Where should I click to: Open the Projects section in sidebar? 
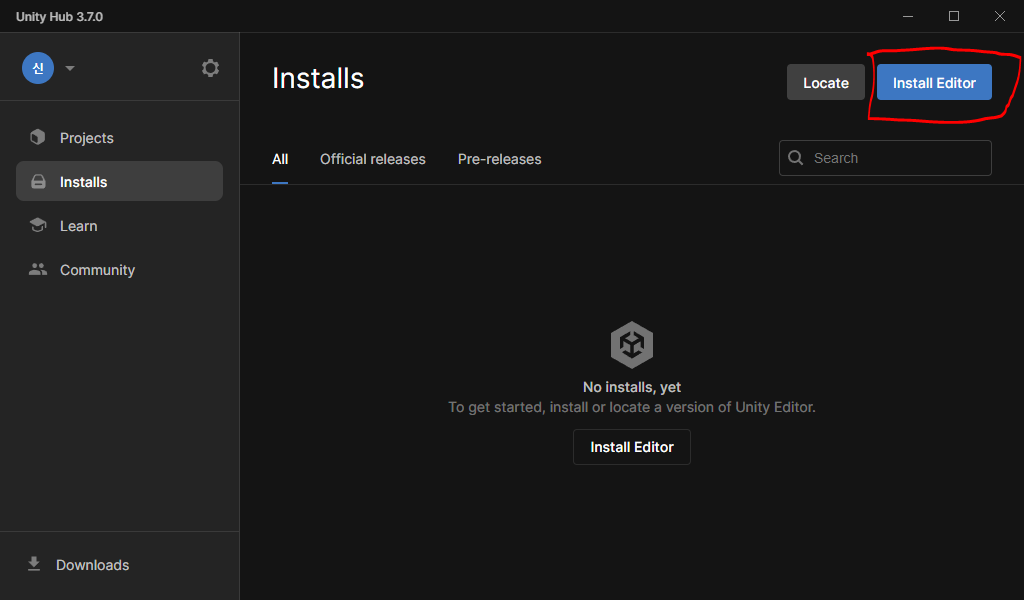click(x=86, y=138)
